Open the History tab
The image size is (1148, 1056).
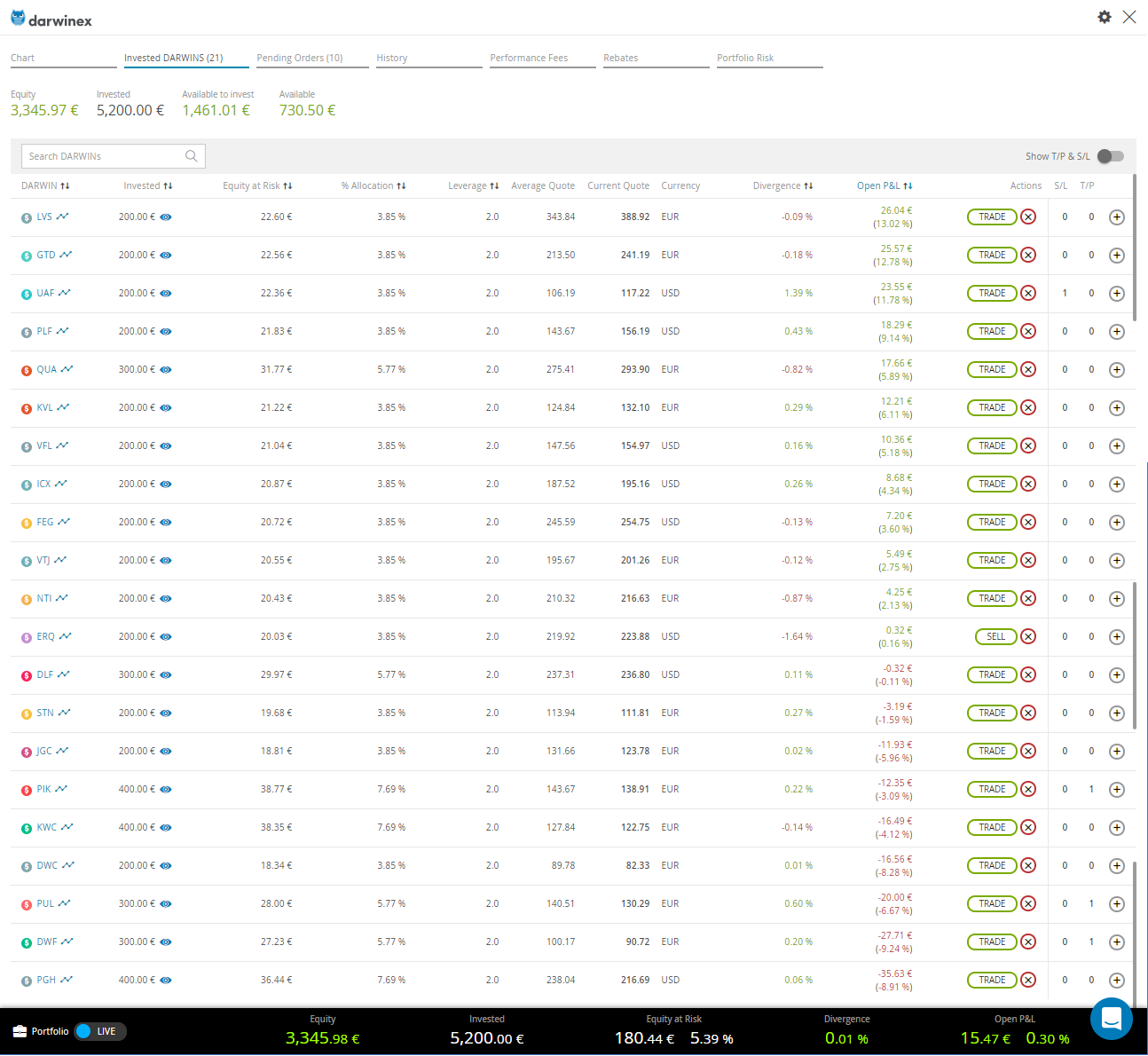pos(429,59)
